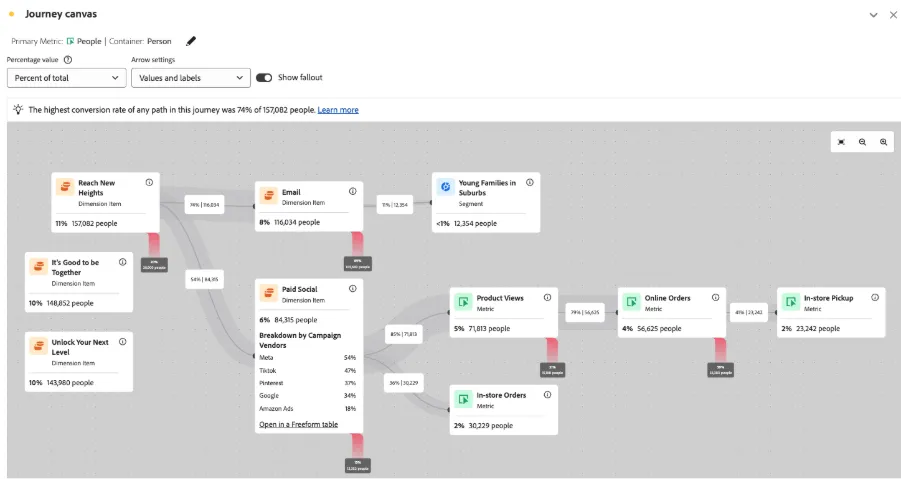Click the fallout badge under Product Views
Image resolution: width=901 pixels, height=480 pixels.
click(552, 370)
